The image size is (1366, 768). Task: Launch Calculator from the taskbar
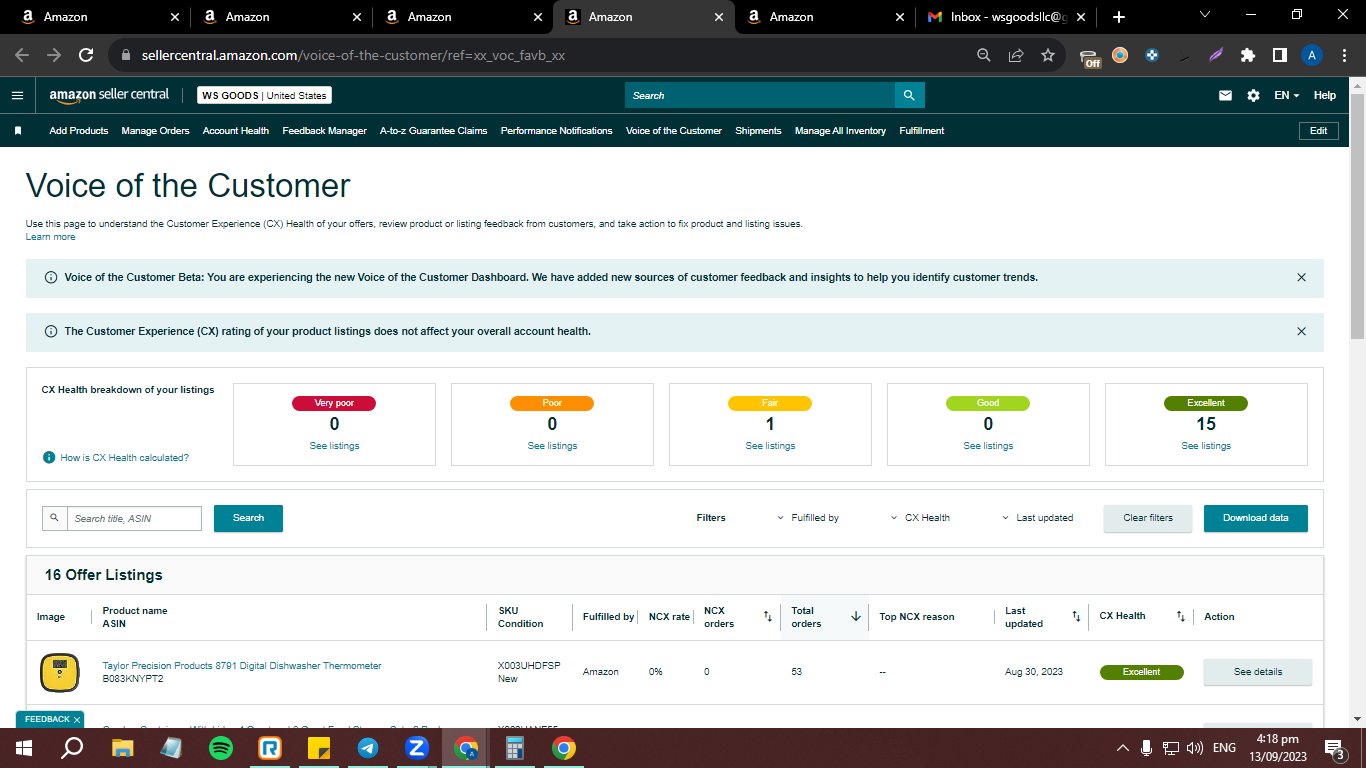(x=515, y=748)
